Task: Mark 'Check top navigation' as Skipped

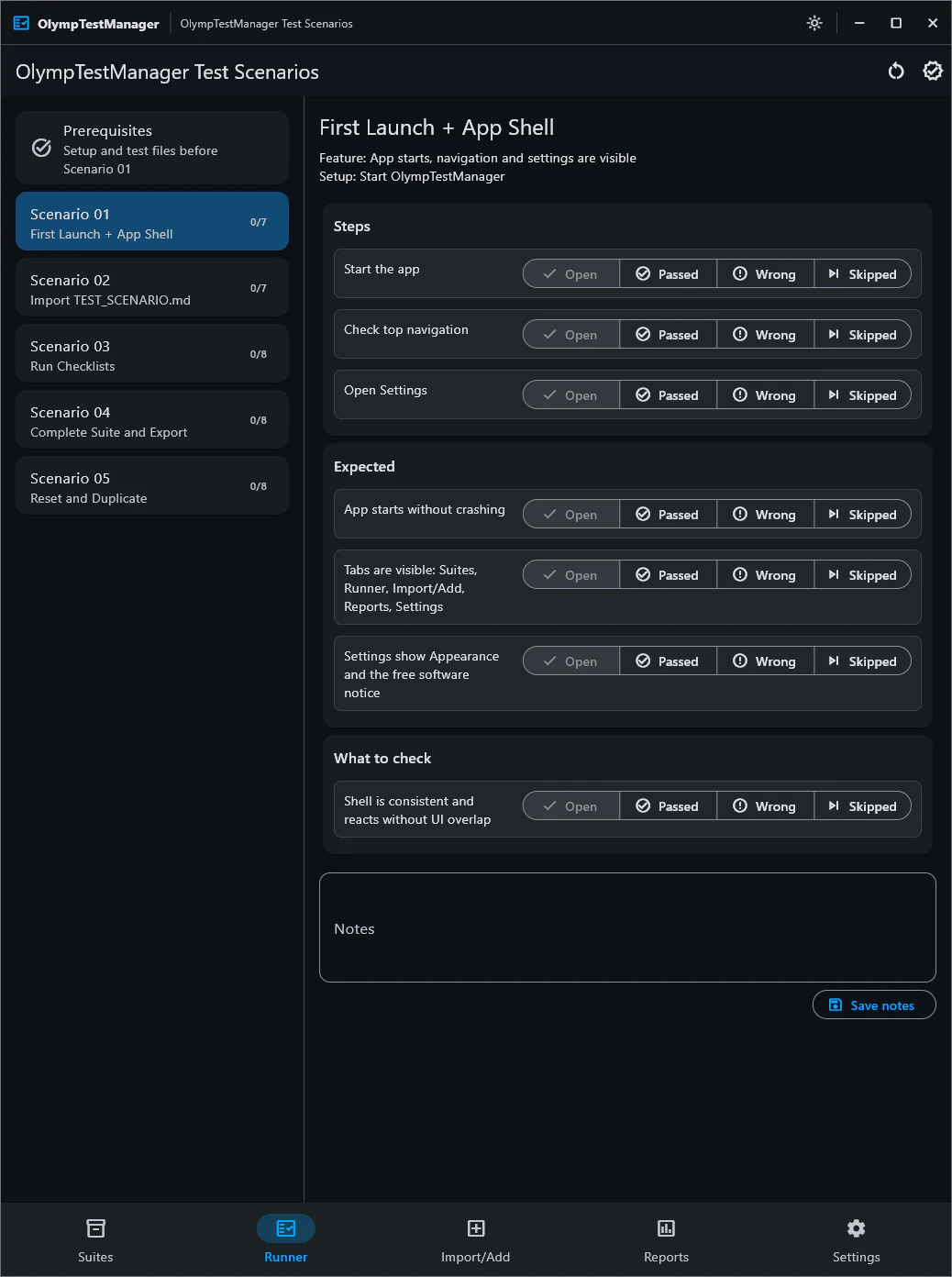Action: (863, 334)
